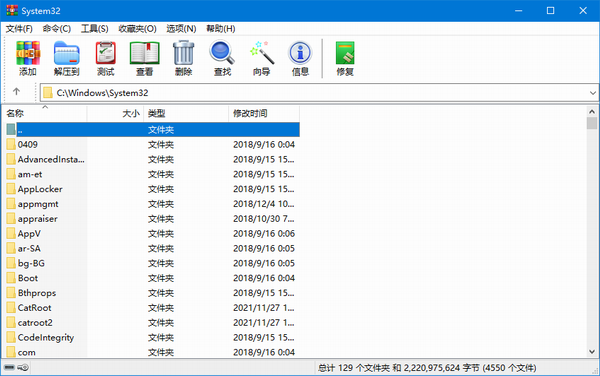This screenshot has height=376, width=600.
Task: Select the appmgmt folder
Action: [x=38, y=204]
